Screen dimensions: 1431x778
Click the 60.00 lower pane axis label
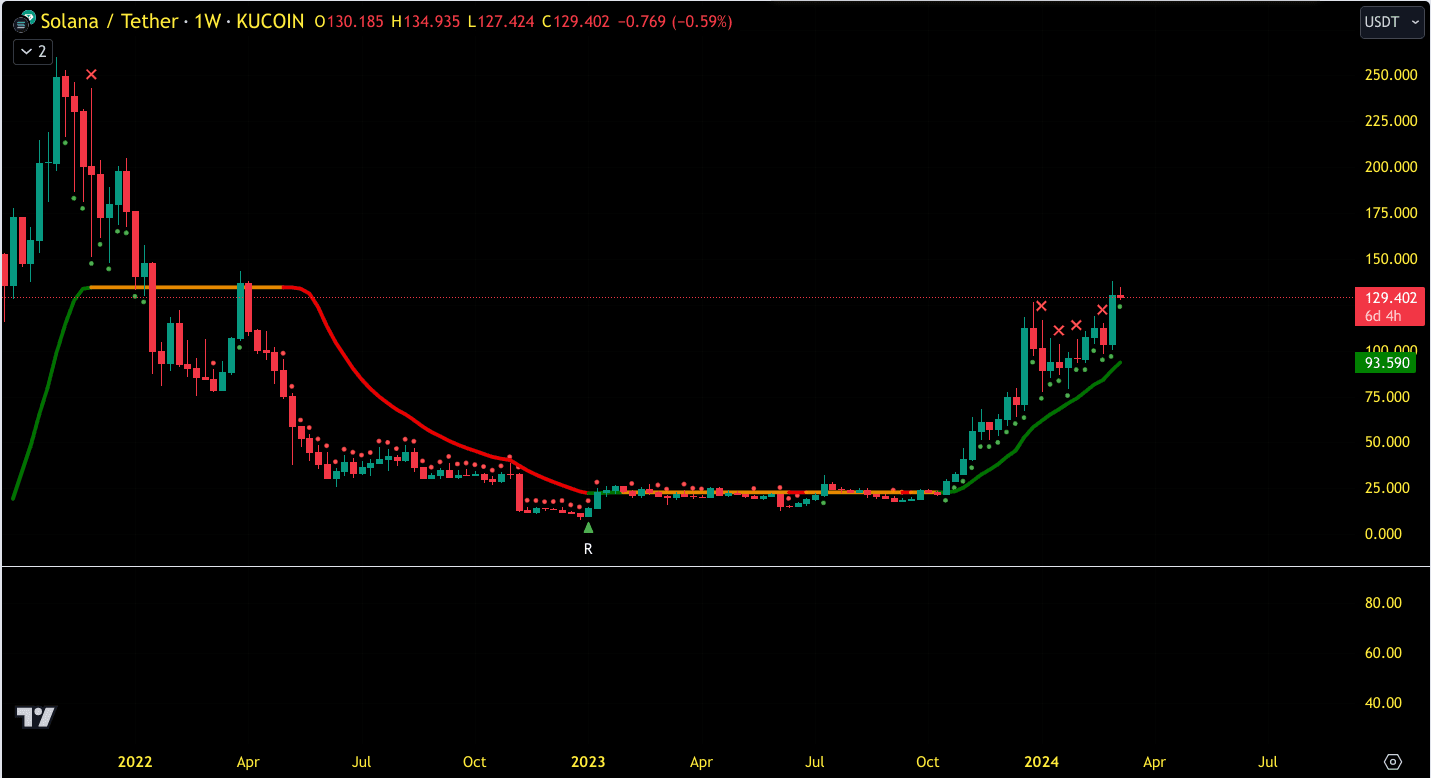tap(1383, 653)
